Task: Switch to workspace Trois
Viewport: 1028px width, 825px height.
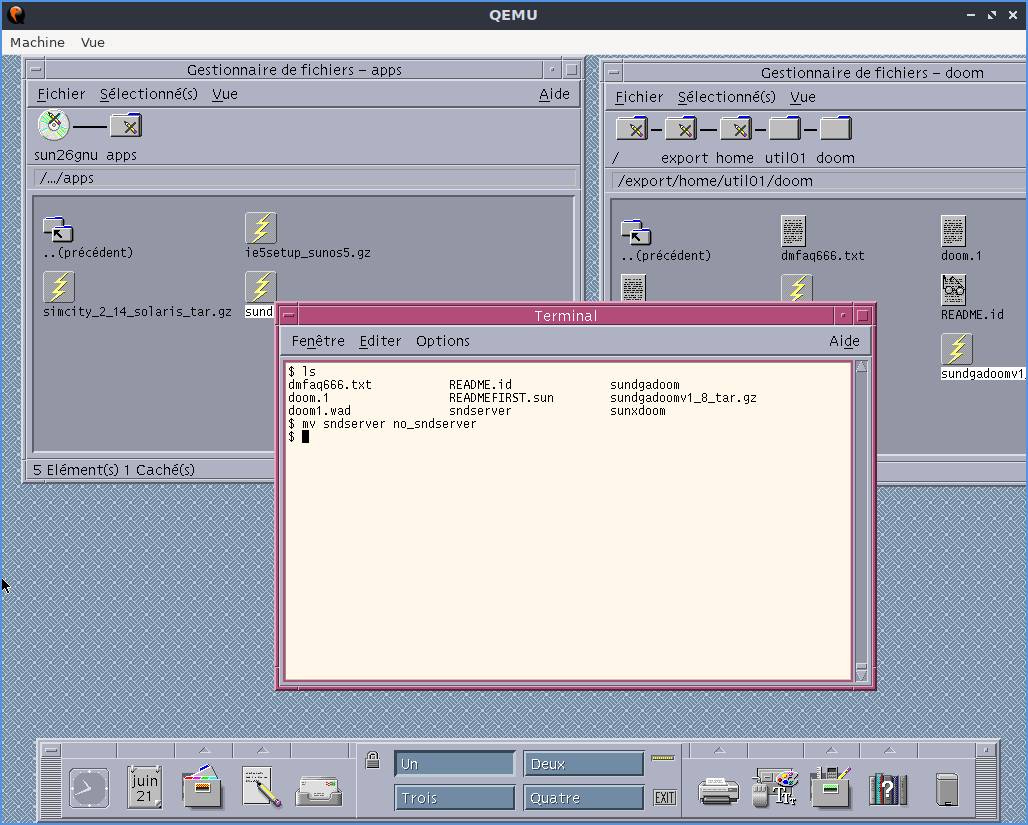Action: point(454,798)
